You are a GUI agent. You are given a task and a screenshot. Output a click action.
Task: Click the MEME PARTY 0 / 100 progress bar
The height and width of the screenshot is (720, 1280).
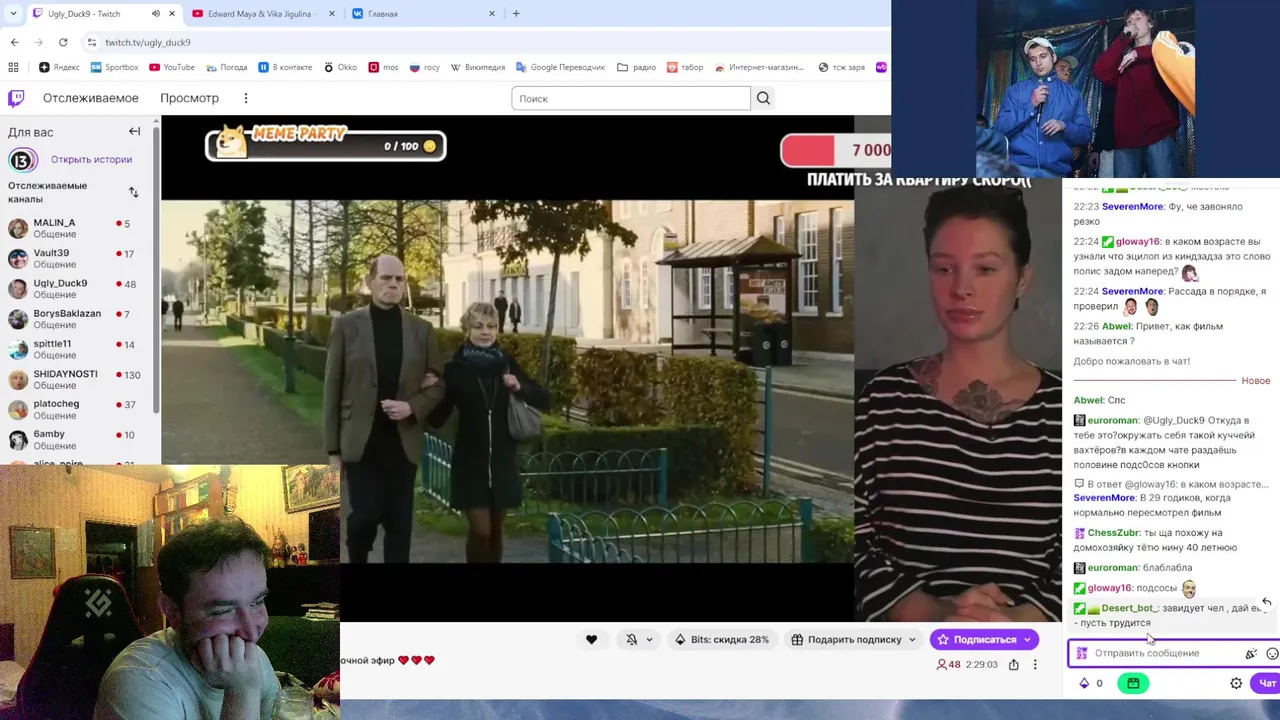(326, 145)
